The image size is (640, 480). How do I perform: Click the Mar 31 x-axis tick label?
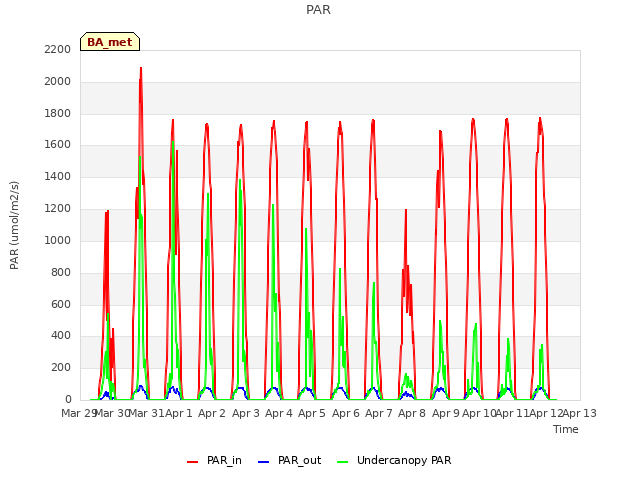[x=146, y=413]
